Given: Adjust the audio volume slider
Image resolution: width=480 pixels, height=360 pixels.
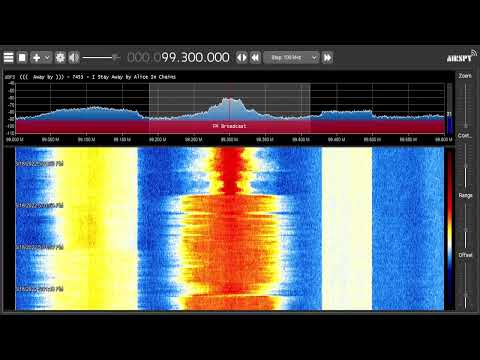Looking at the screenshot, I should (101, 58).
